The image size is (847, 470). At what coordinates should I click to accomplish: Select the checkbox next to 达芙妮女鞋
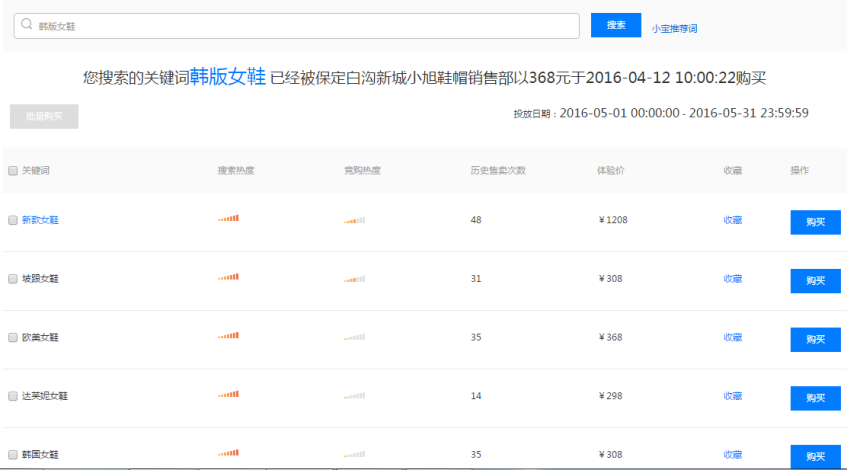point(13,396)
